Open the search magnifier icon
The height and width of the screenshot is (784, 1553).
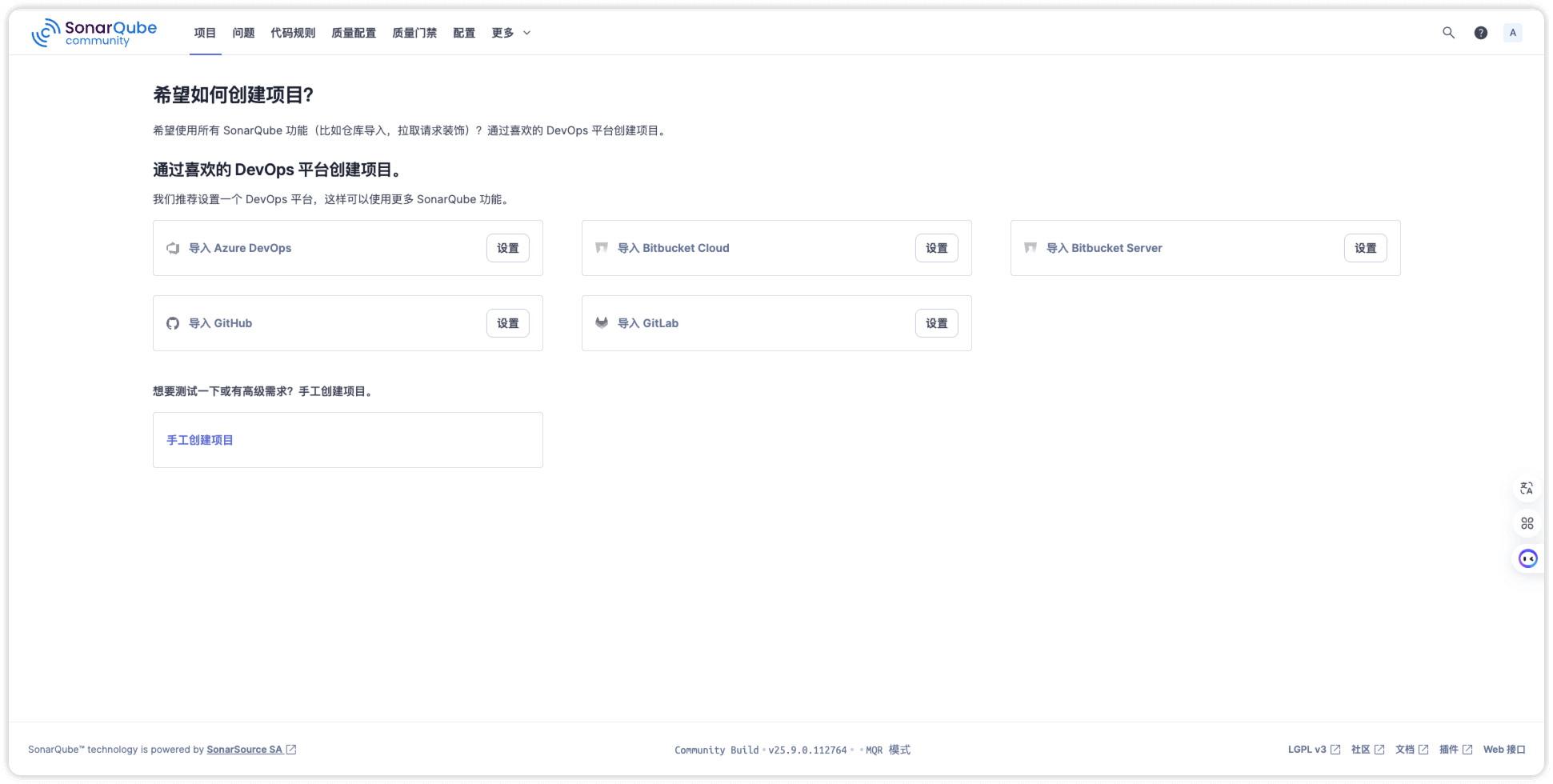point(1448,33)
